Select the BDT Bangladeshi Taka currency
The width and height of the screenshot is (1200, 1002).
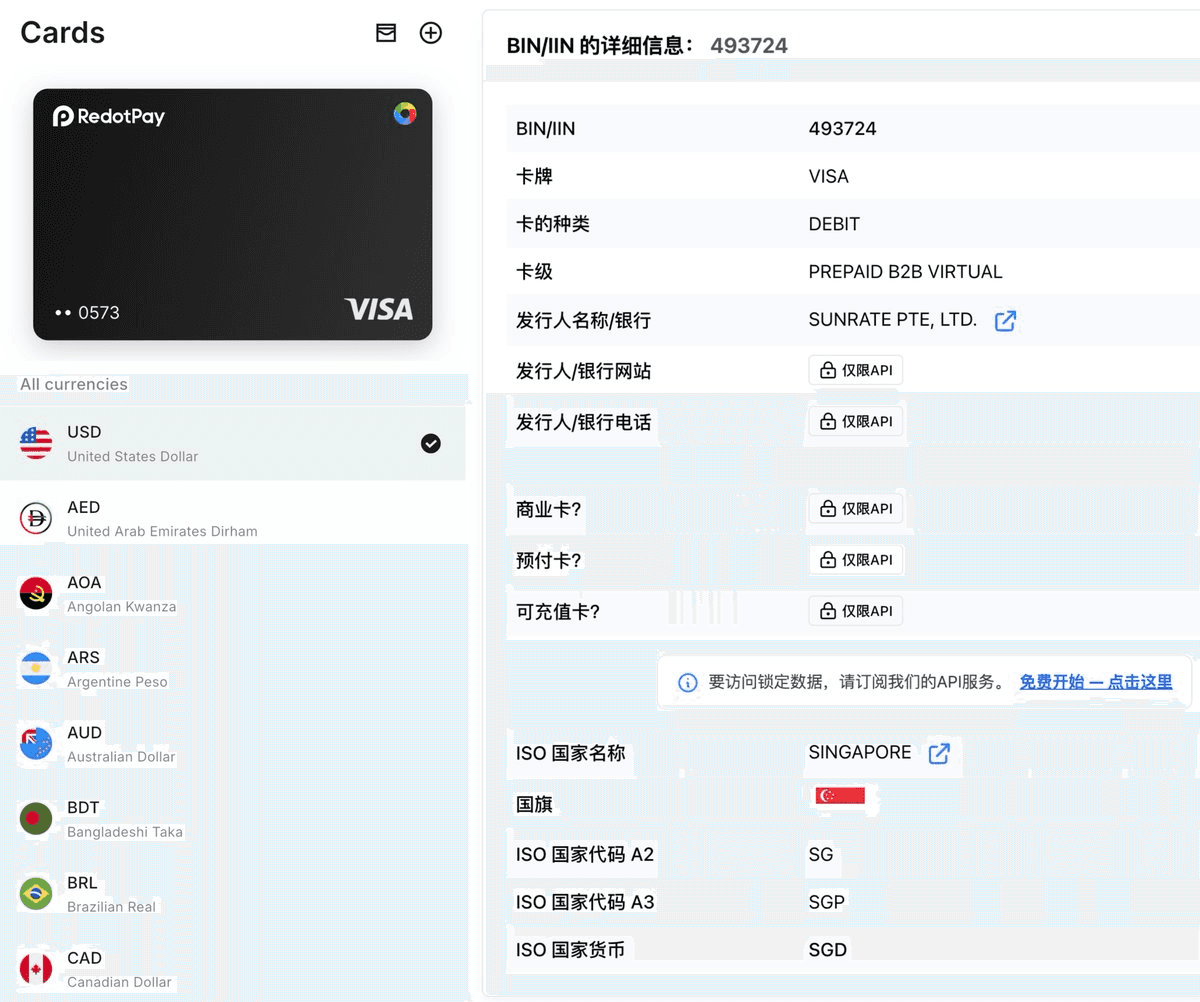click(x=233, y=818)
